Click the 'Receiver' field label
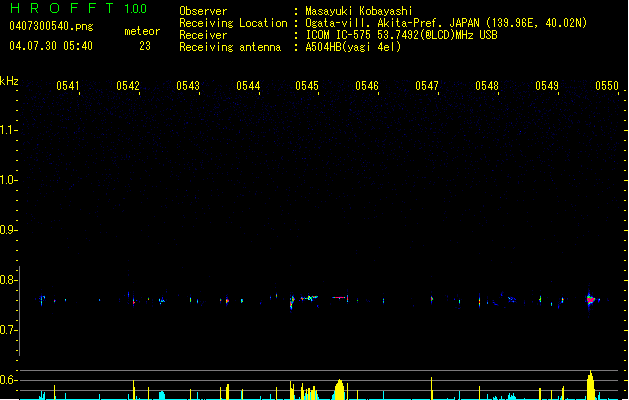The width and height of the screenshot is (629, 400). (203, 35)
